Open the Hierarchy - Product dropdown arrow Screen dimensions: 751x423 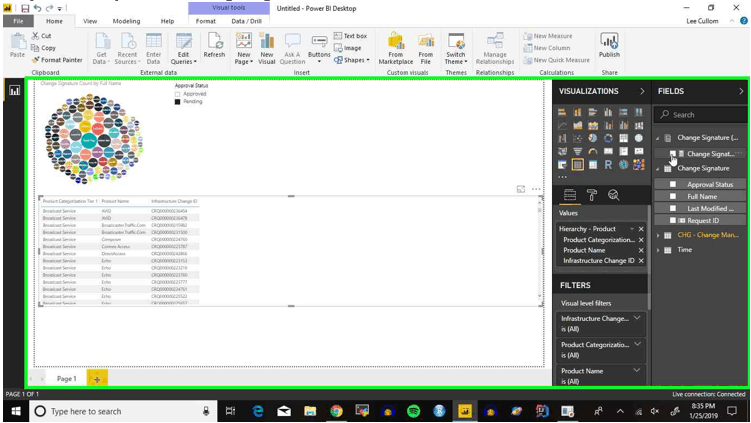[x=632, y=229]
